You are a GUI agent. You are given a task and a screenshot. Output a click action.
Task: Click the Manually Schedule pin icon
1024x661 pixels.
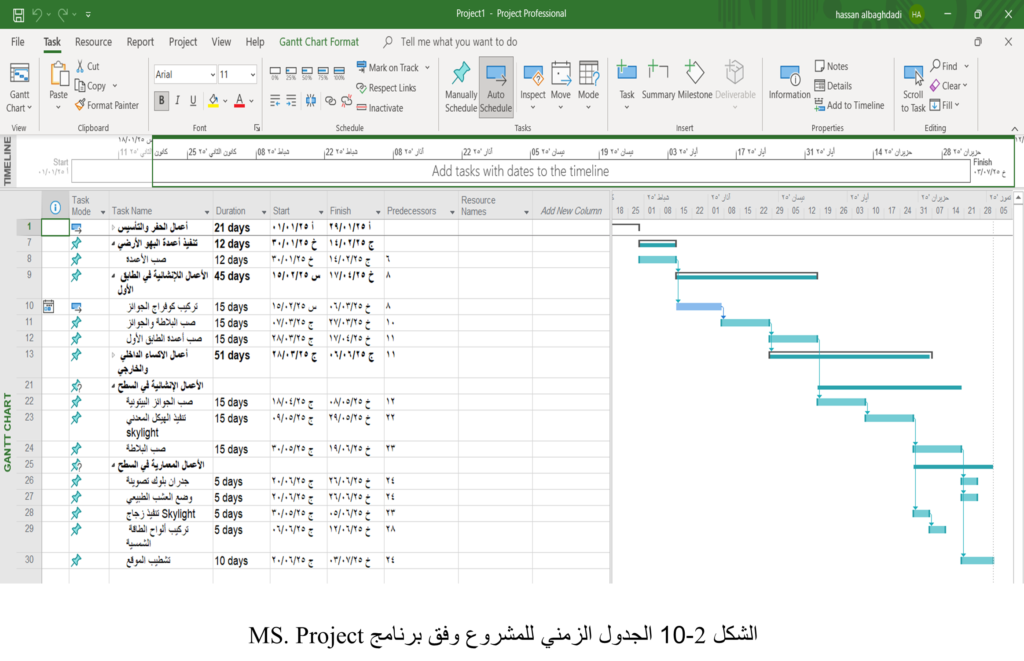(x=461, y=74)
